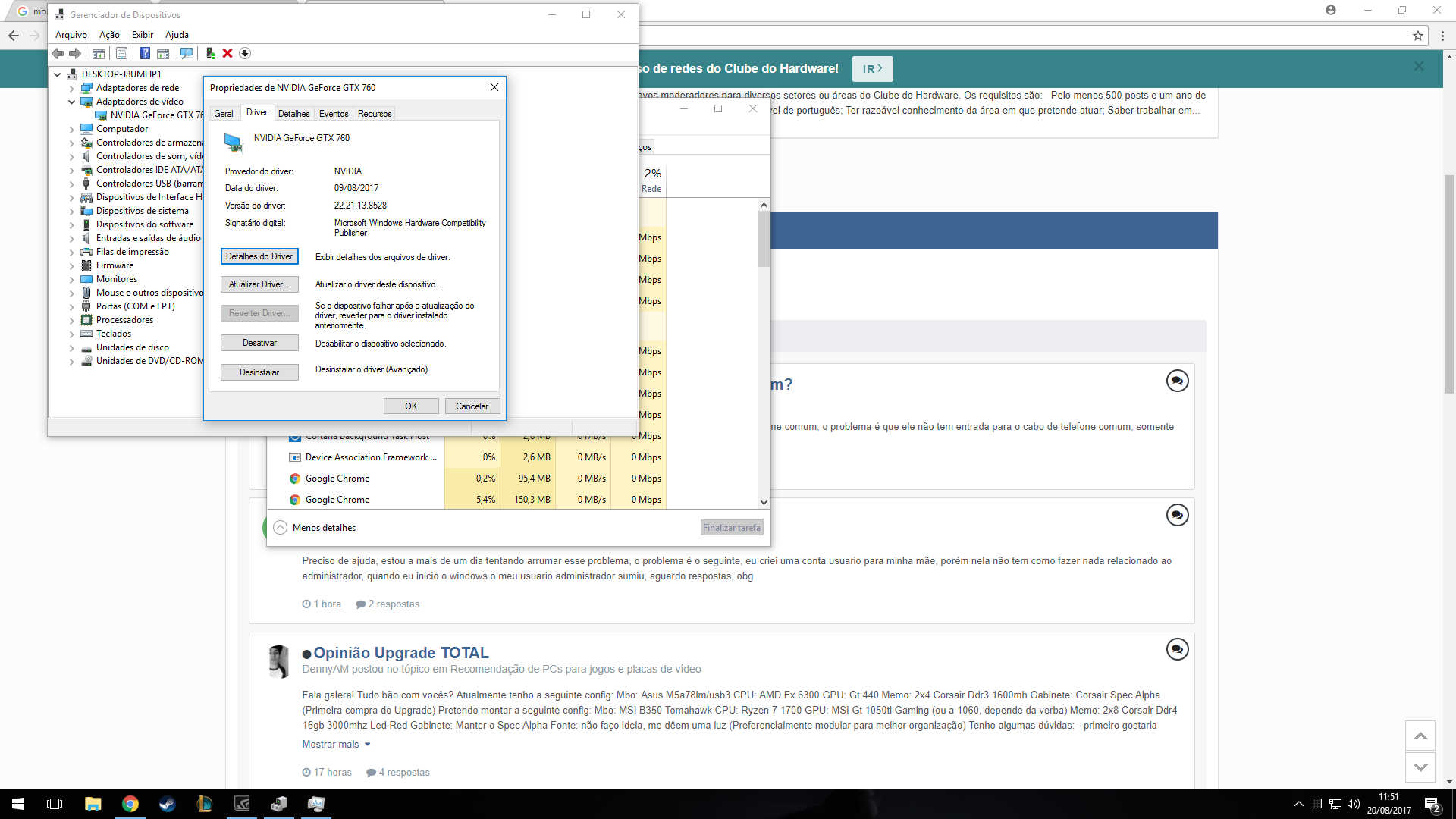Collapse the DESKTOP-J8UMHP1 root node
The height and width of the screenshot is (819, 1456).
tap(57, 74)
